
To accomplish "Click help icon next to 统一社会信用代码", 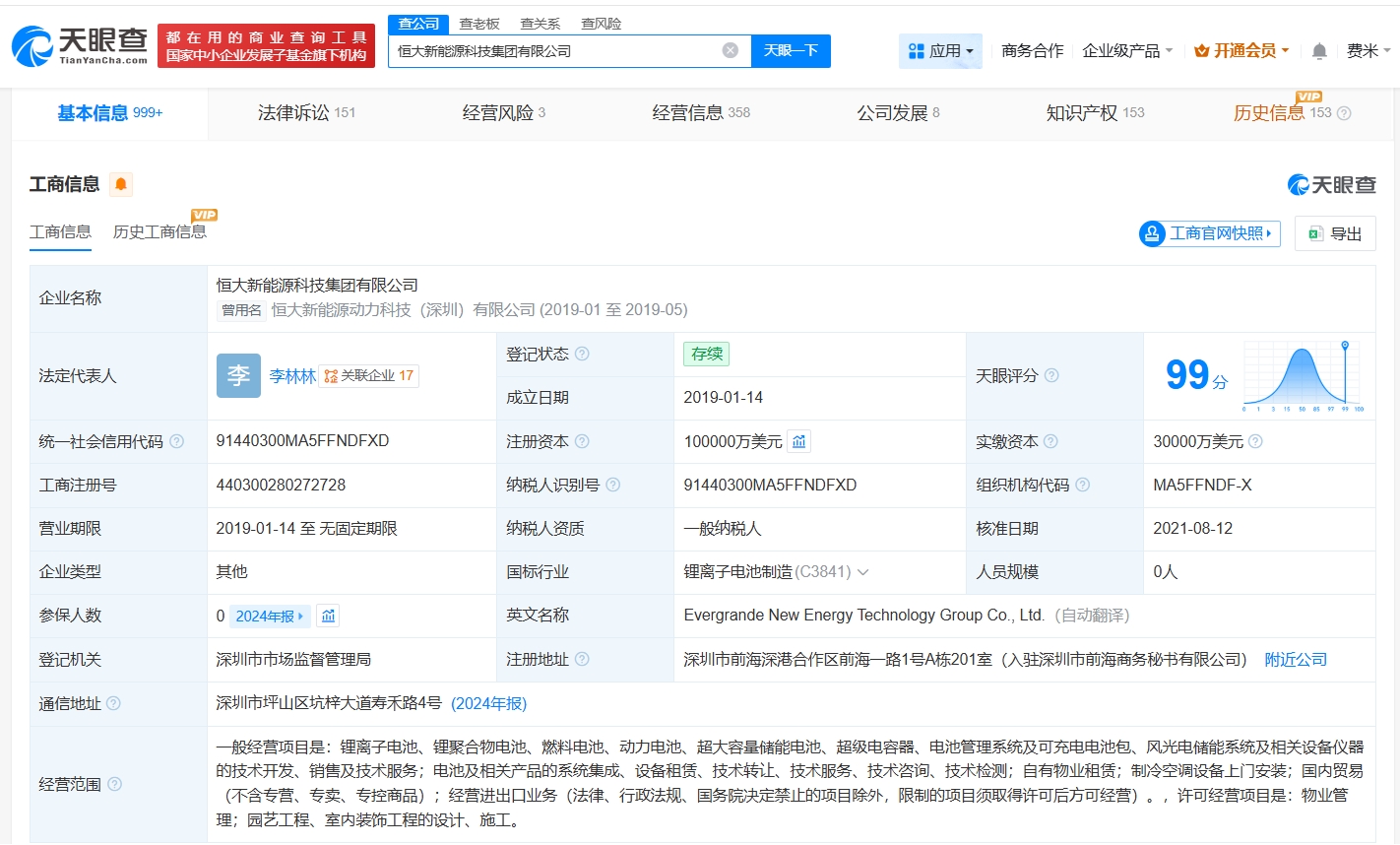I will click(177, 441).
